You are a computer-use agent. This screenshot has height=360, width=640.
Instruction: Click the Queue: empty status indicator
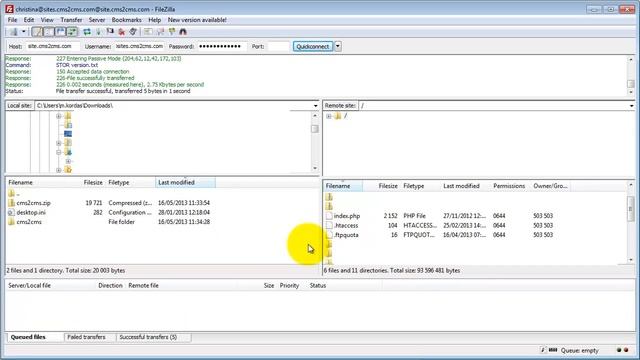tap(580, 351)
